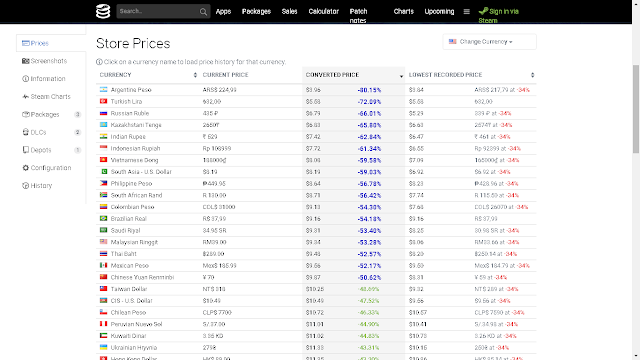
Task: Click the Steam sign-in icon
Action: 483,11
